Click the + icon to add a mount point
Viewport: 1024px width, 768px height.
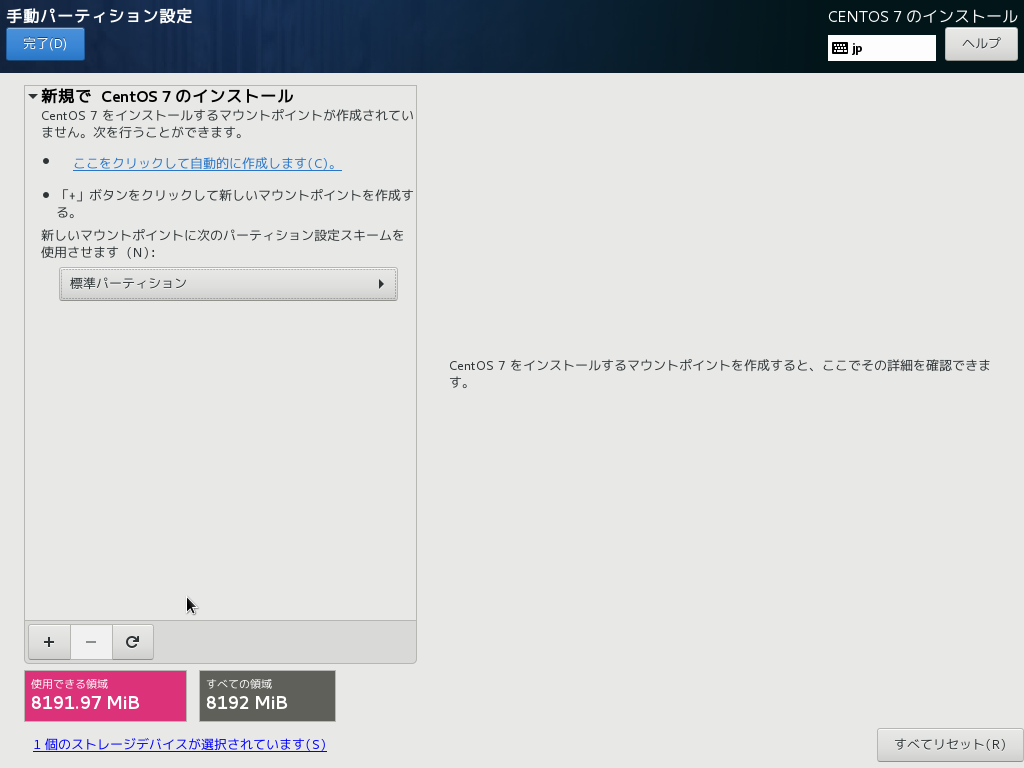pos(49,642)
